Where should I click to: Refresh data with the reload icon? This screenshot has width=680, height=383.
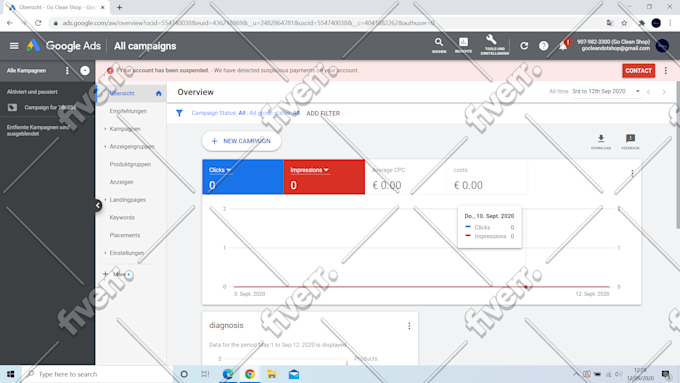(x=524, y=46)
